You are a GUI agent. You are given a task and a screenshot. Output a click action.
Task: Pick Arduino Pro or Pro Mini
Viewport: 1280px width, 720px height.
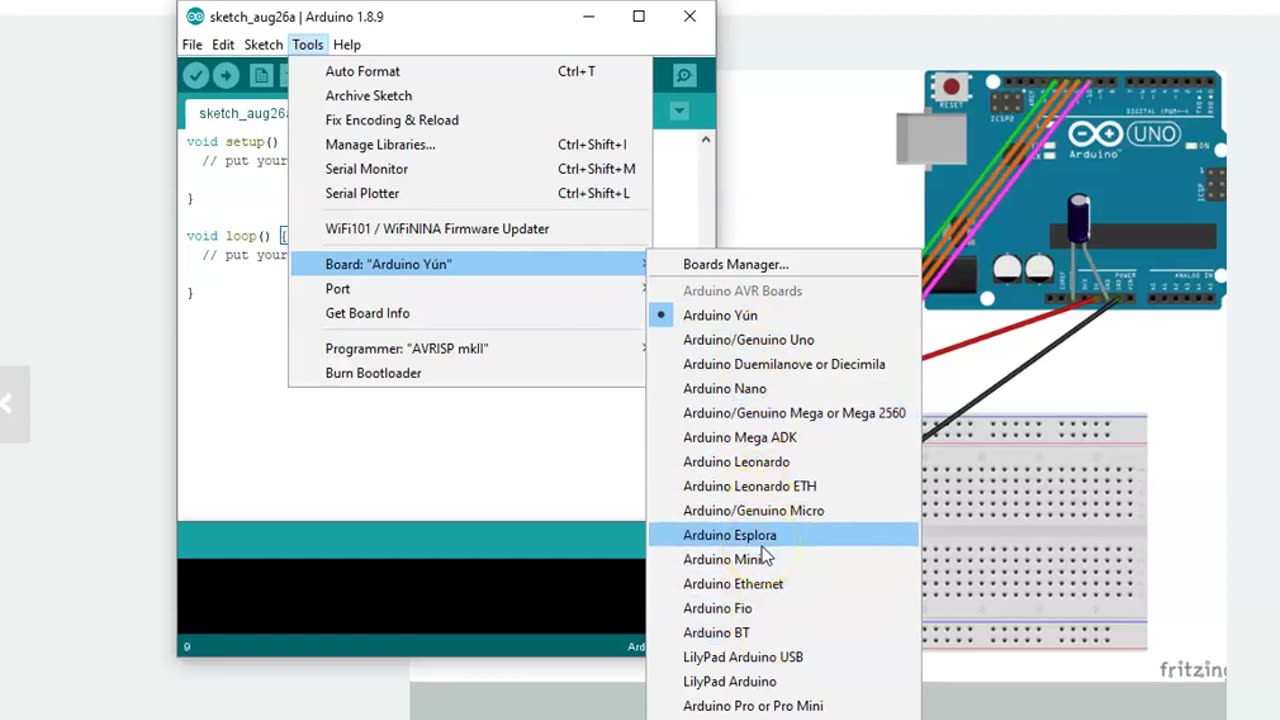point(783,706)
